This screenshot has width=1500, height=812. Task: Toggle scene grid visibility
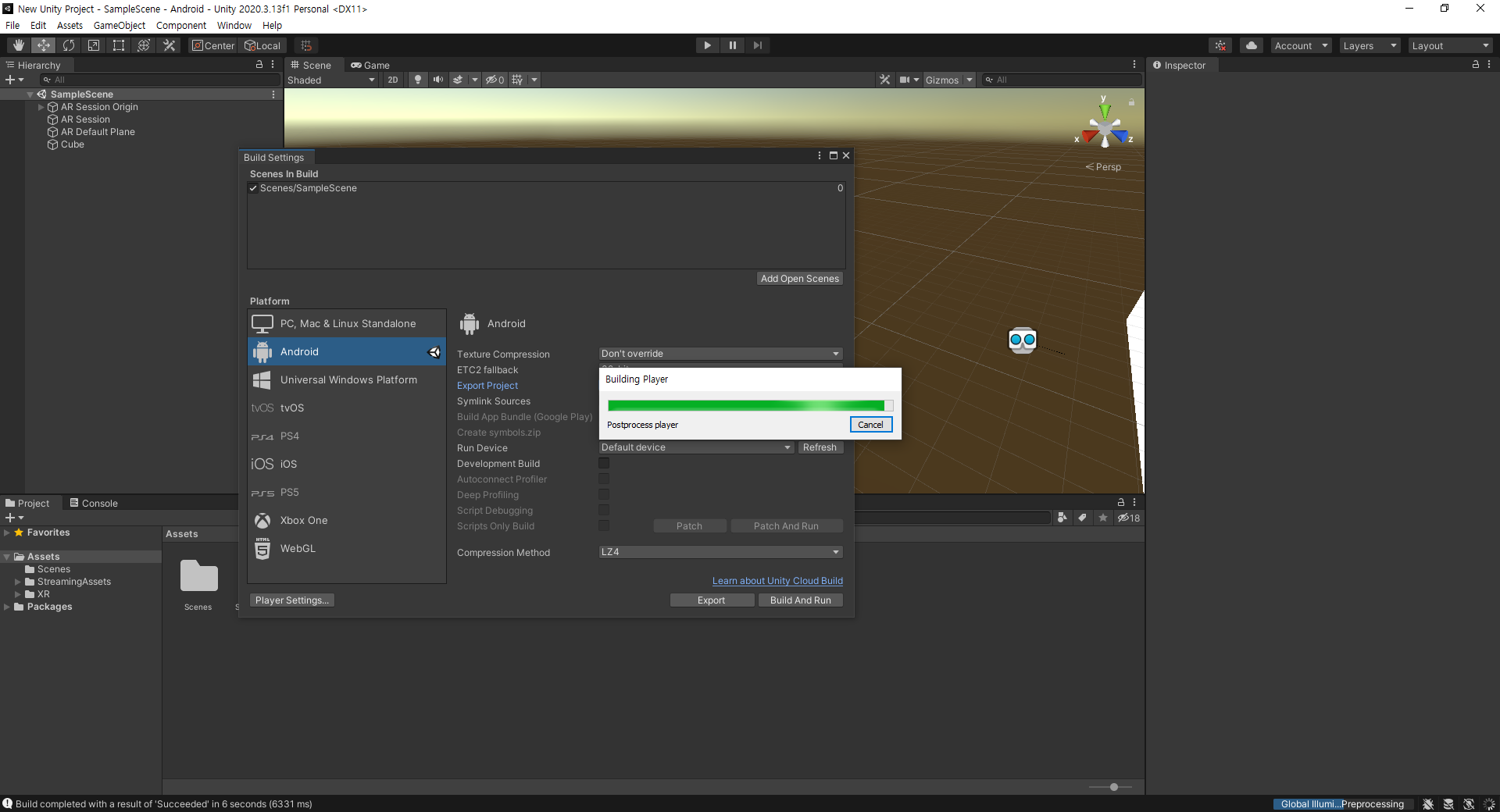[x=517, y=80]
